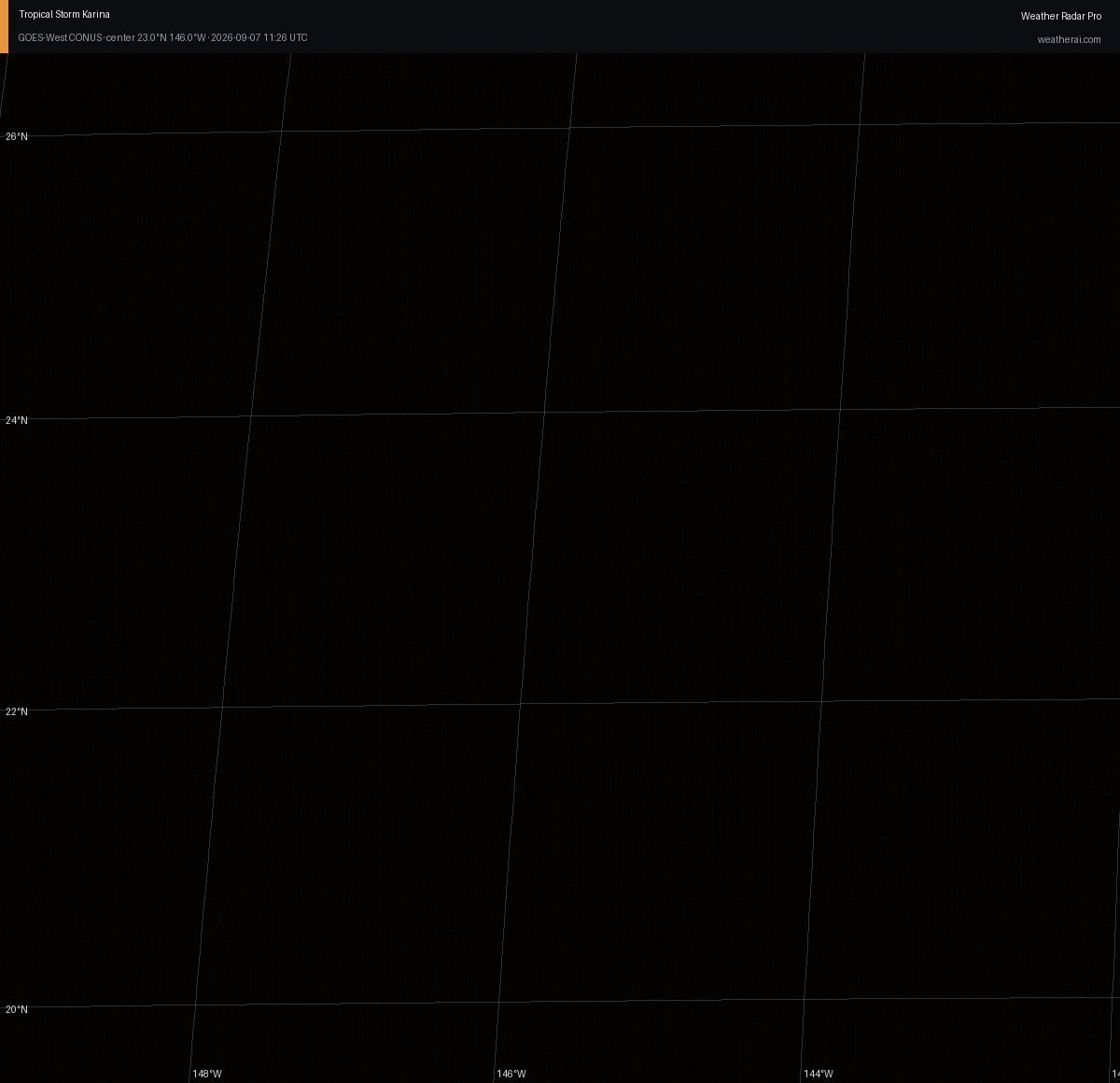Click the 26°N latitude label
The width and height of the screenshot is (1120, 1083).
(x=17, y=136)
